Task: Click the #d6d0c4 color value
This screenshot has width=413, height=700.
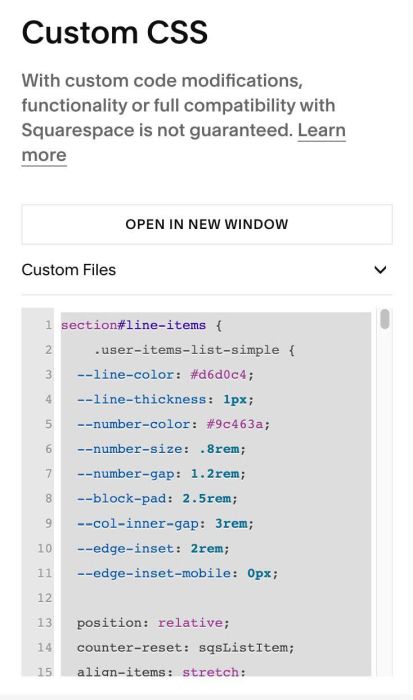Action: tap(218, 374)
